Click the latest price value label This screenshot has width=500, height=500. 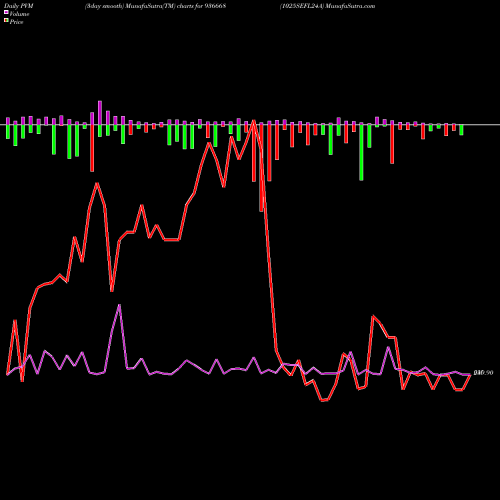pyautogui.click(x=483, y=373)
